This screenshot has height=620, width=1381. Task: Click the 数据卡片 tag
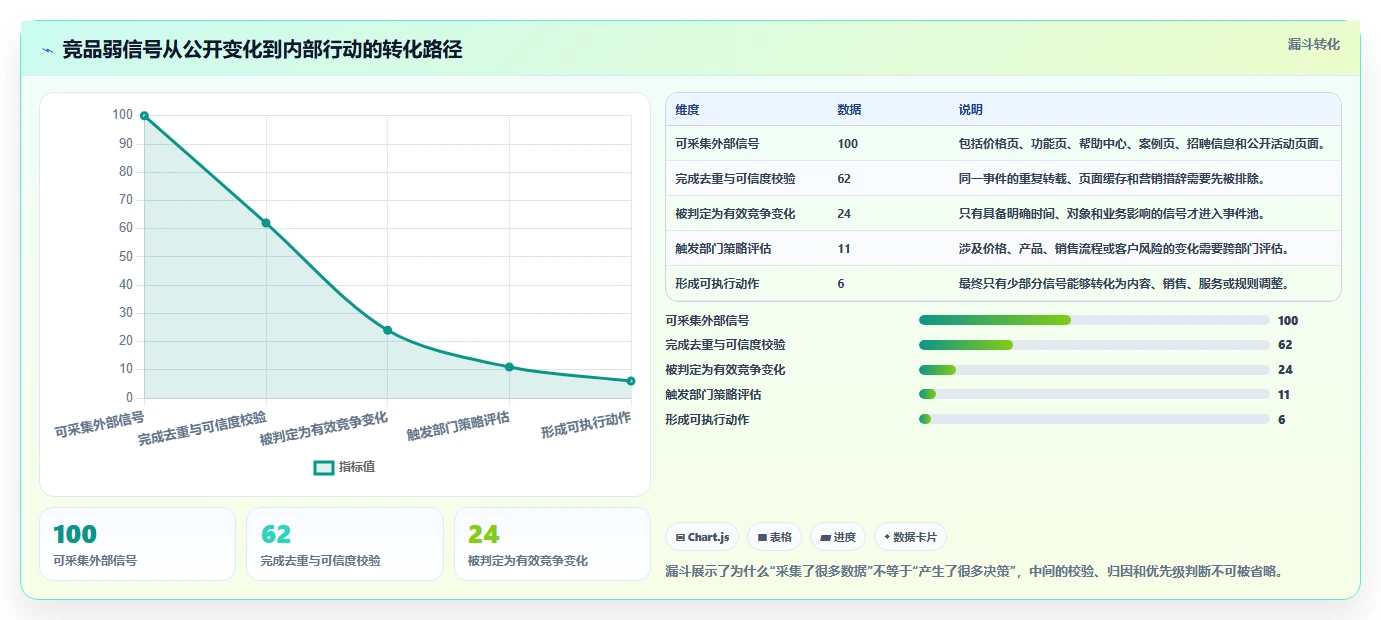(910, 537)
